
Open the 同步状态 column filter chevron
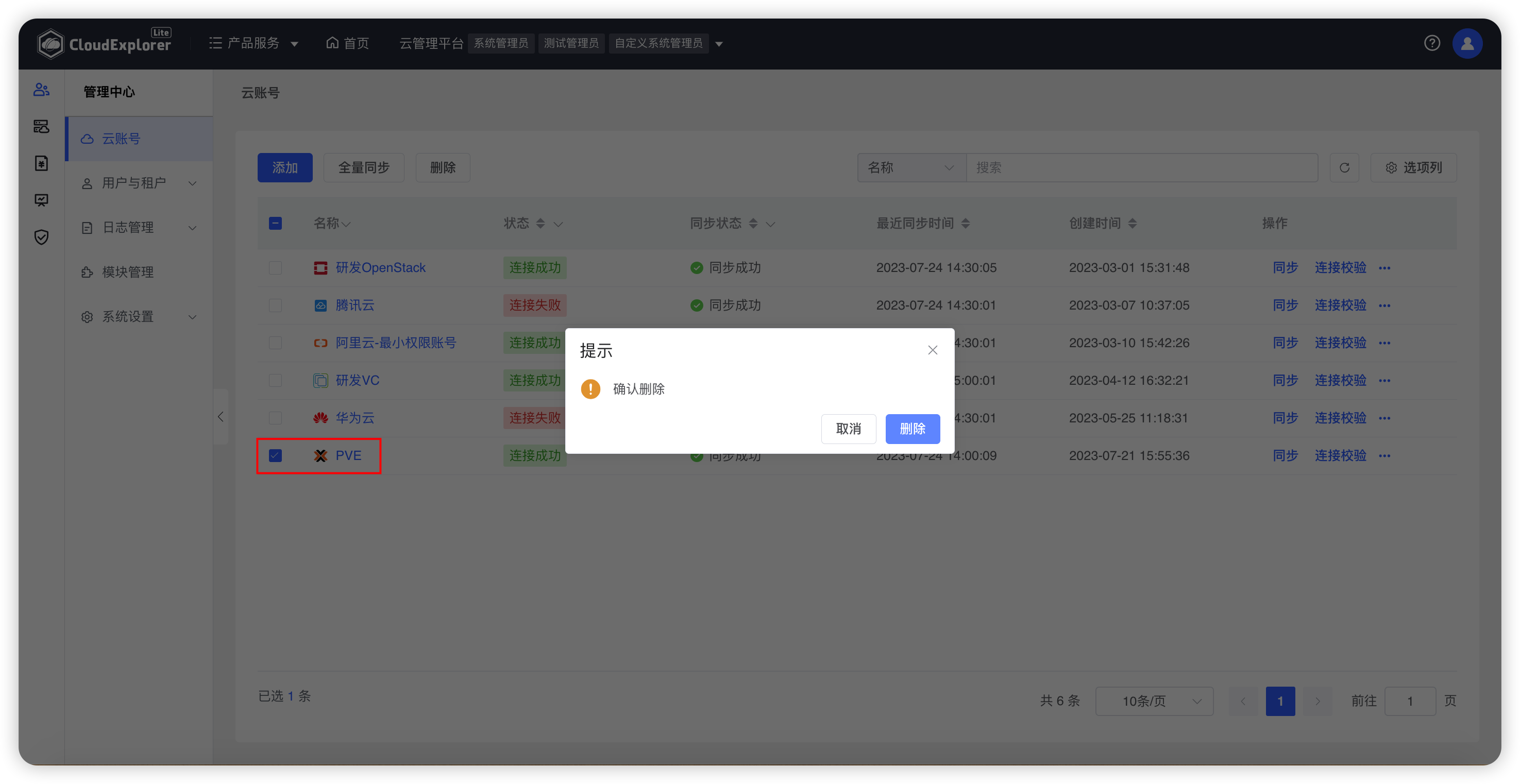click(x=770, y=224)
